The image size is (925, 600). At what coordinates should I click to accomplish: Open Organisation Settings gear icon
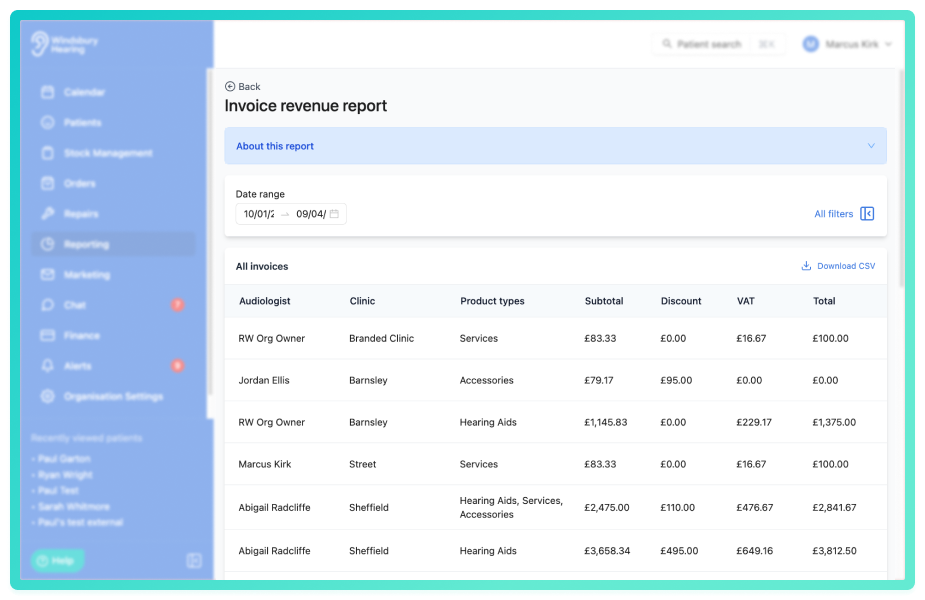(x=48, y=396)
